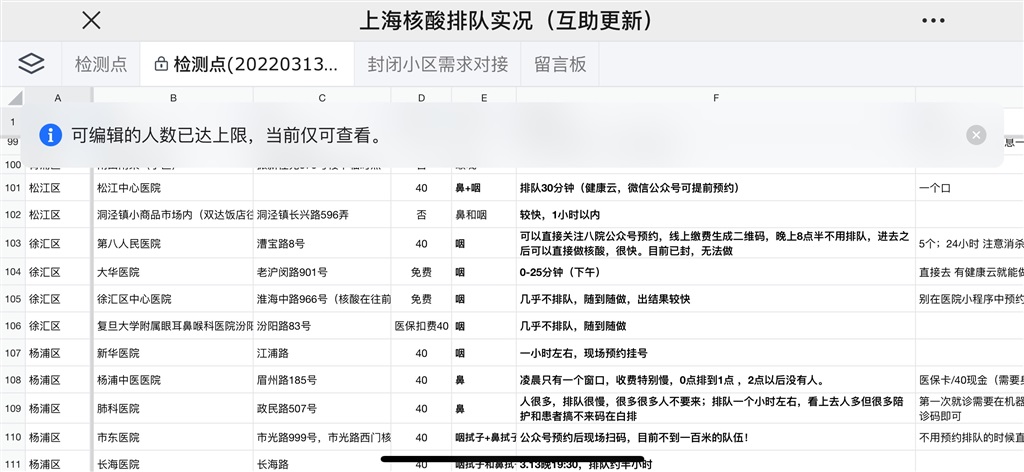Click the lock icon on the 检测点(20220313 tab

pyautogui.click(x=160, y=65)
